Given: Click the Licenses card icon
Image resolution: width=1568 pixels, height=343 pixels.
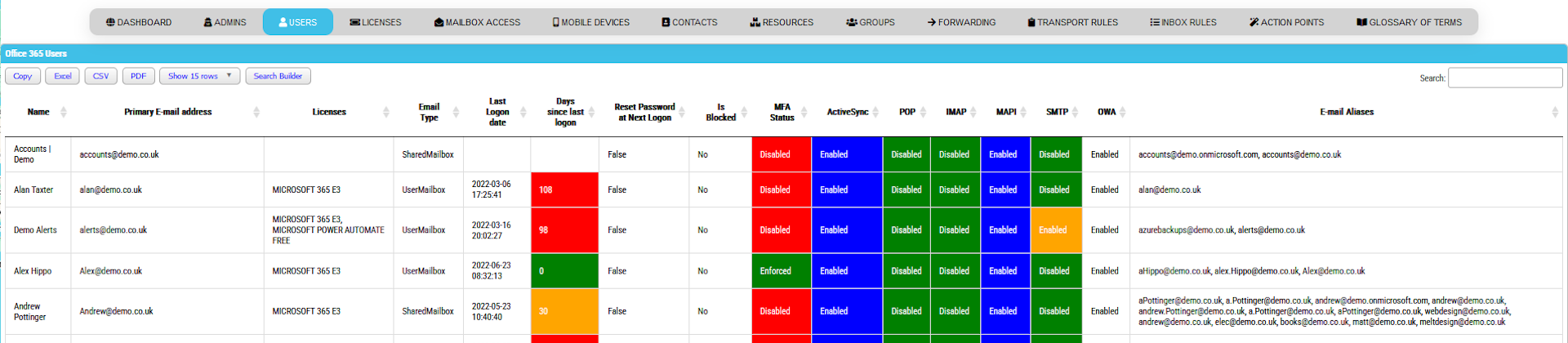Looking at the screenshot, I should (354, 23).
